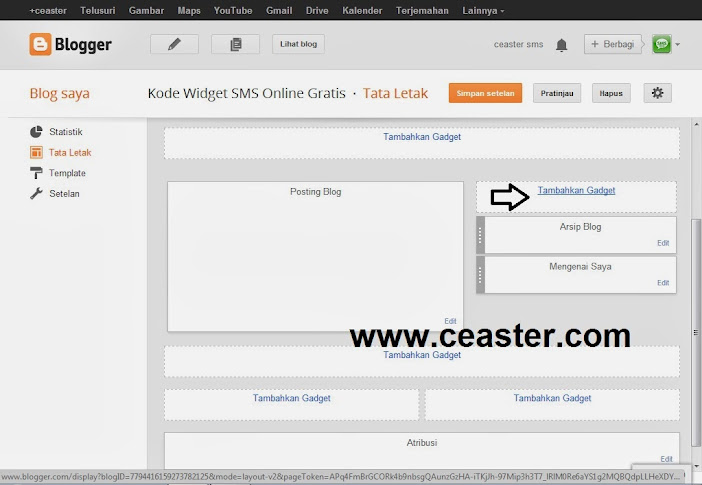
Task: Click the pencil new post button
Action: point(174,44)
